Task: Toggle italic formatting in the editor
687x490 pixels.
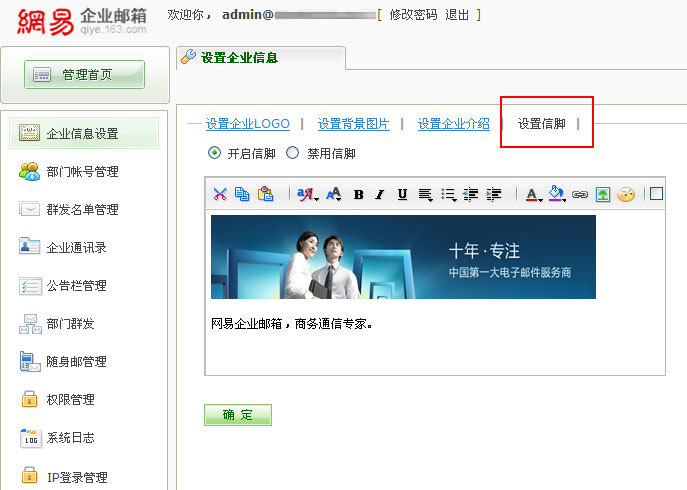Action: [380, 194]
